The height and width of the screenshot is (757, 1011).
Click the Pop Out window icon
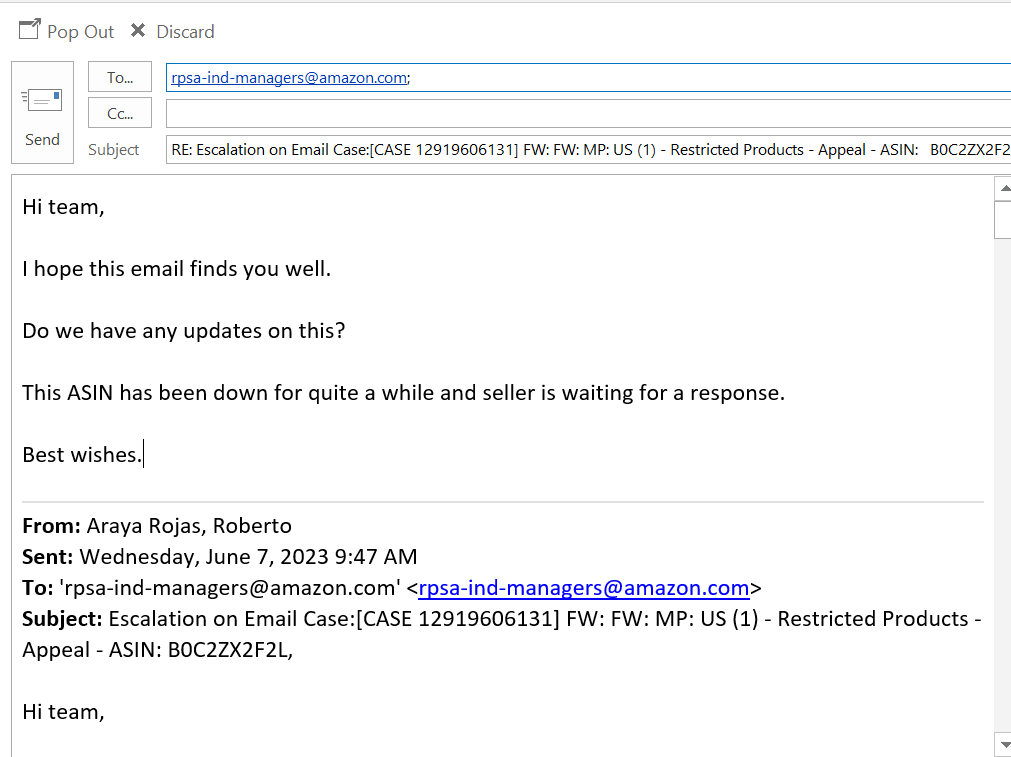tap(30, 30)
